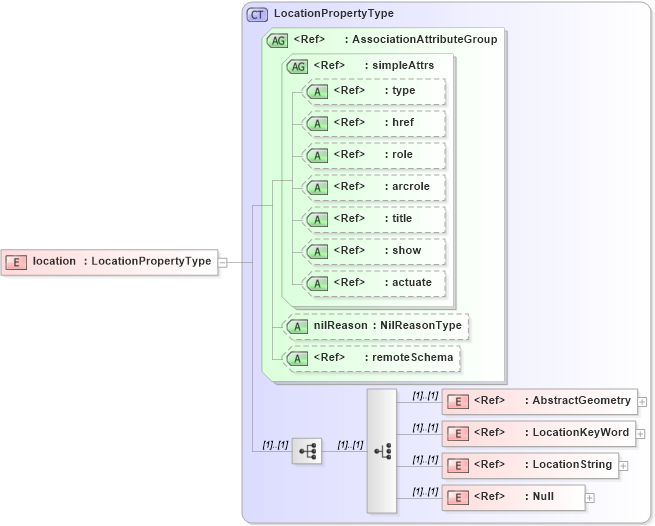Select the 'location : LocationPropertyType' element label
Image resolution: width=655 pixels, height=526 pixels.
point(122,261)
